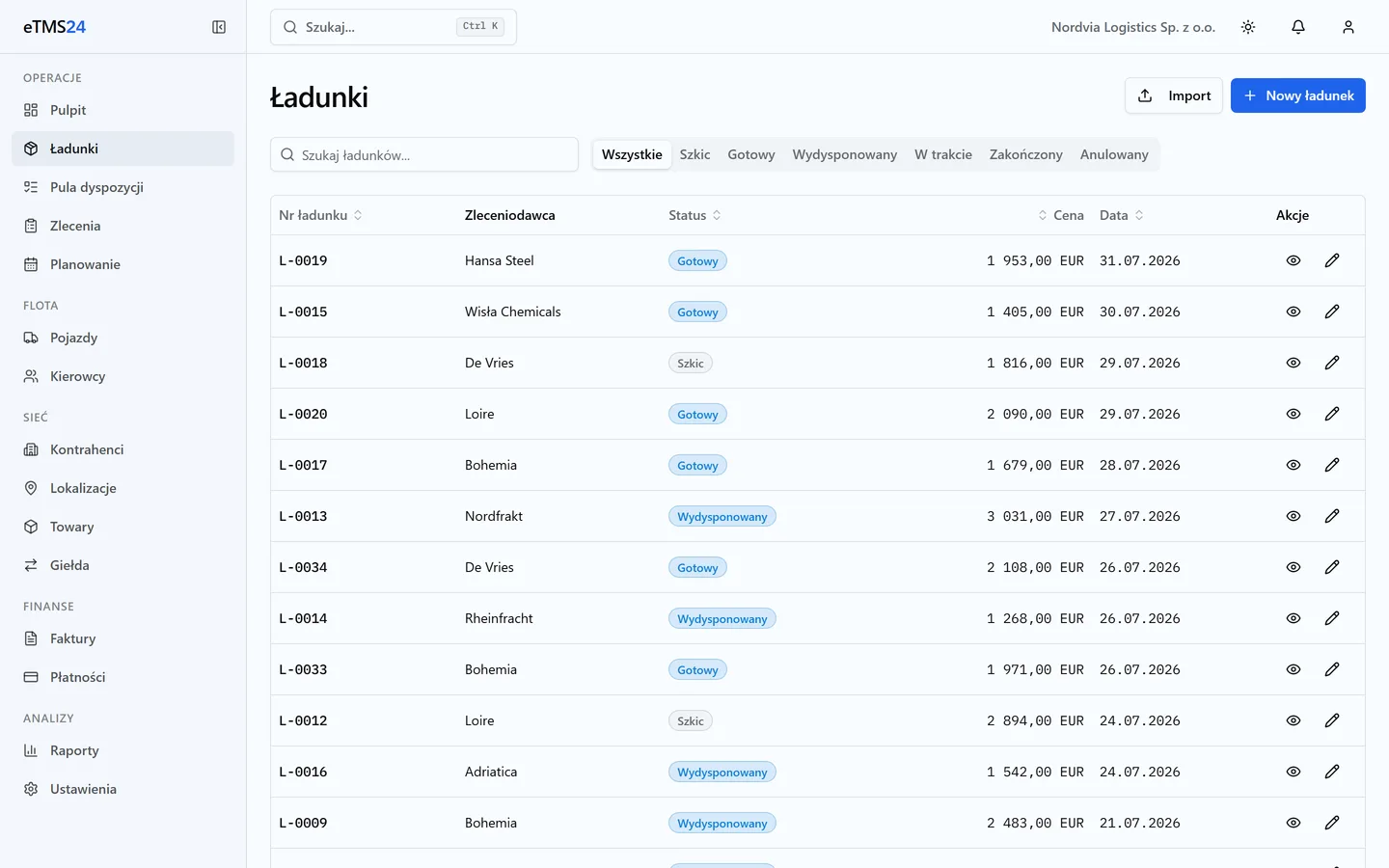Select Ładunki in the sidebar
Image resolution: width=1389 pixels, height=868 pixels.
coord(123,149)
